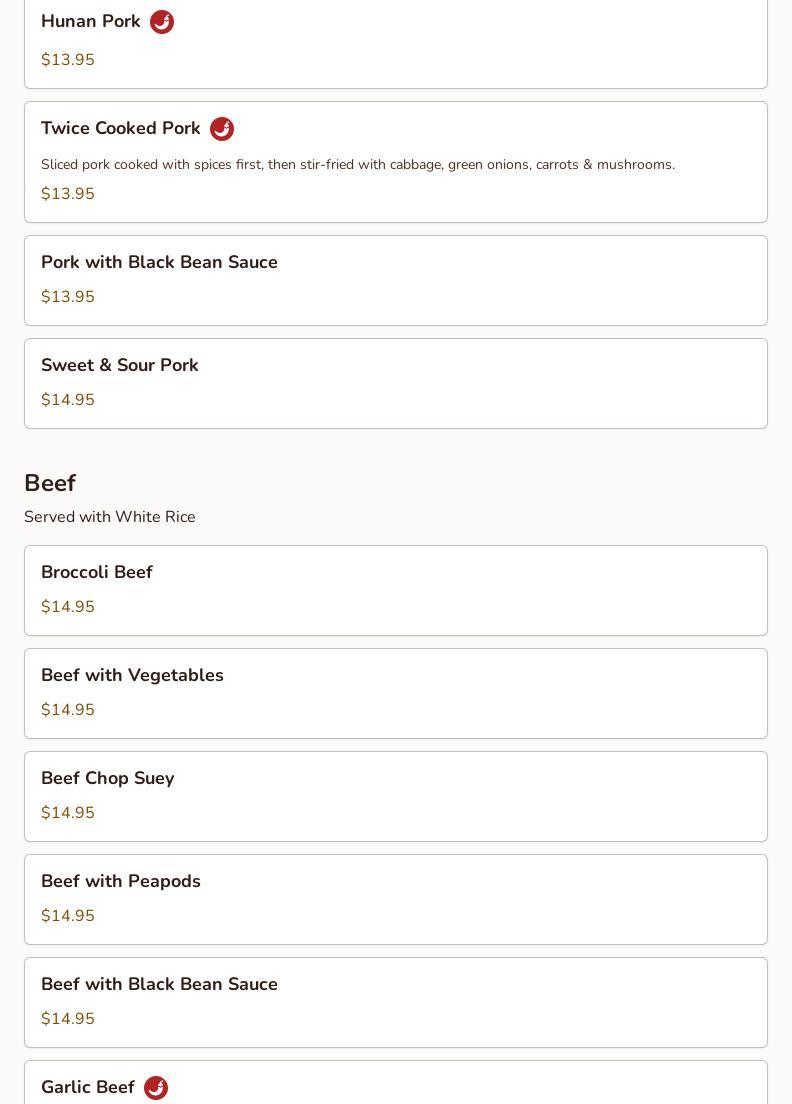
Task: Click the spicy icon next to Twice Cooked Pork
Action: [x=222, y=129]
